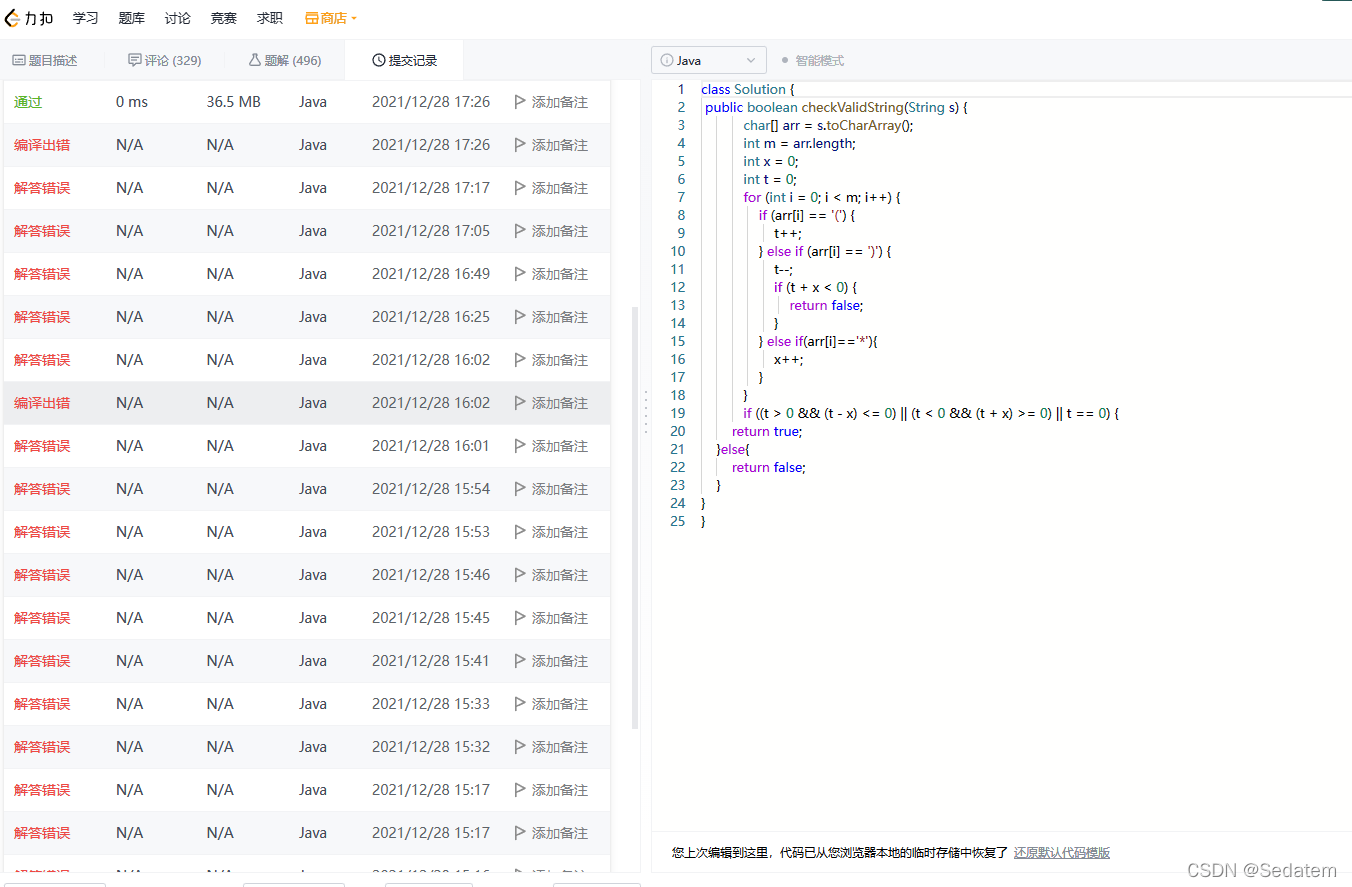Add note to 15:32 submission

coord(551,747)
